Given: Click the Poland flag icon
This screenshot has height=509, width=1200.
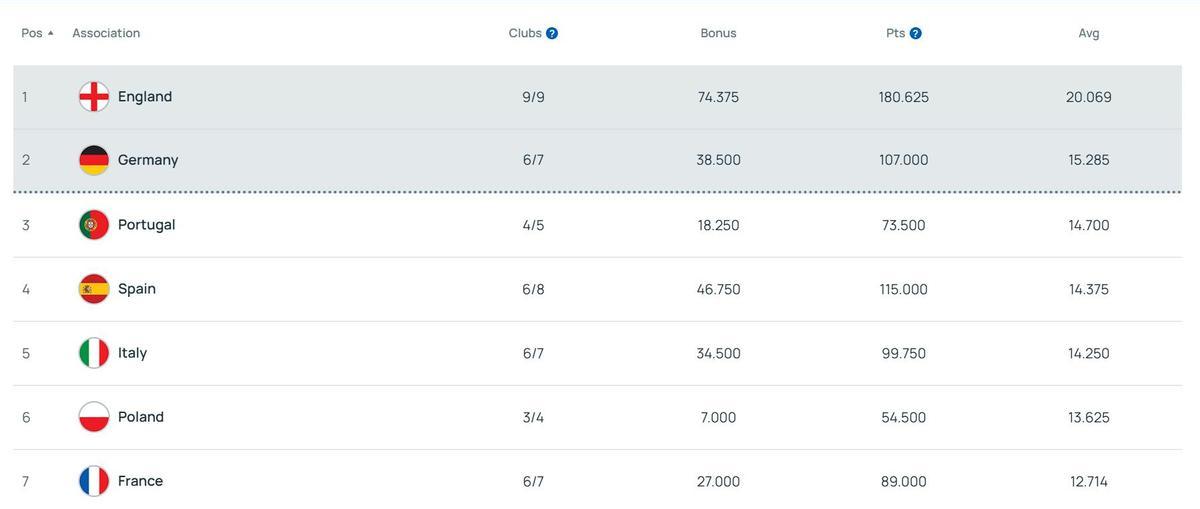Looking at the screenshot, I should pos(94,417).
